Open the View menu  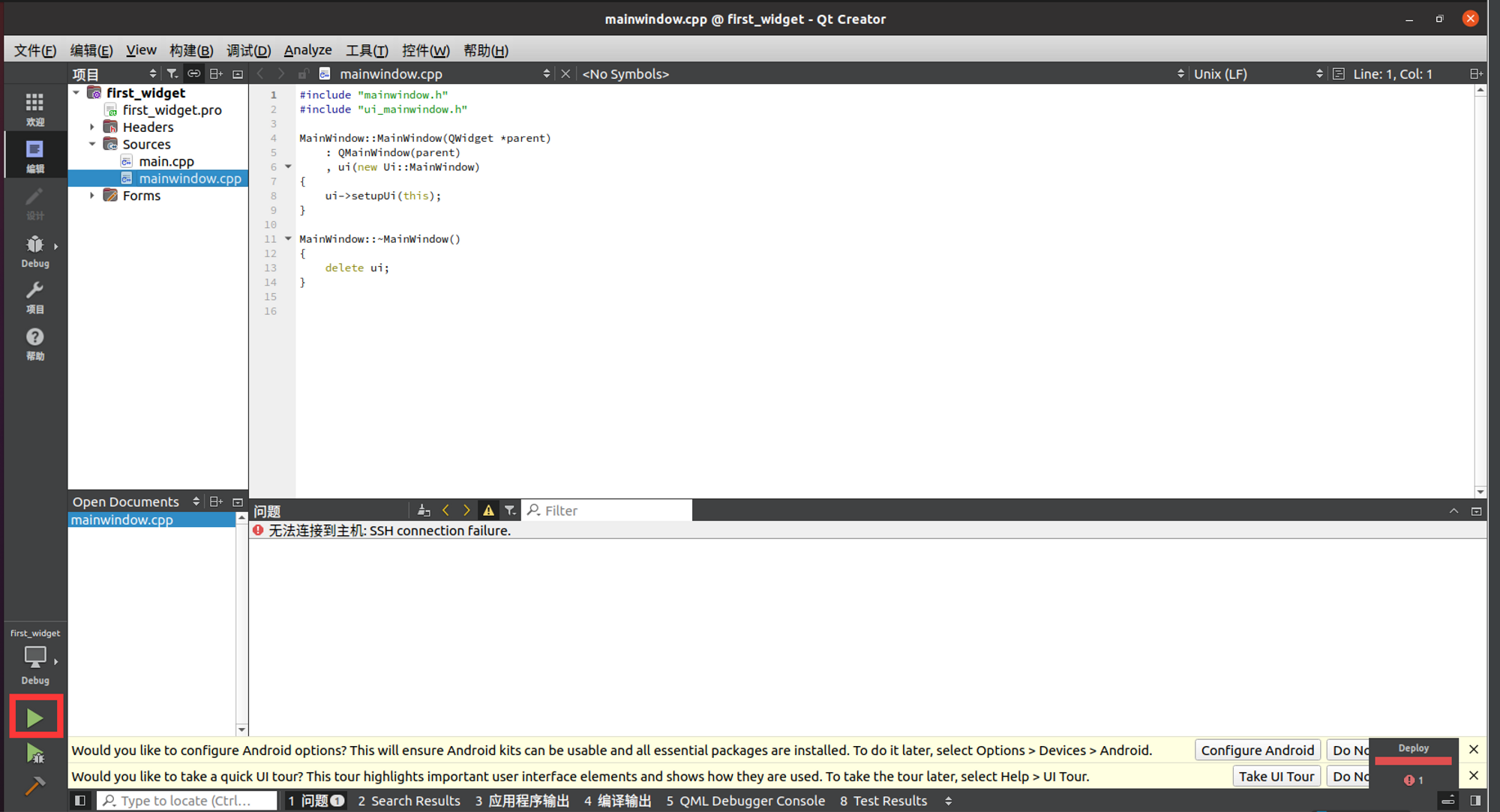click(x=141, y=50)
